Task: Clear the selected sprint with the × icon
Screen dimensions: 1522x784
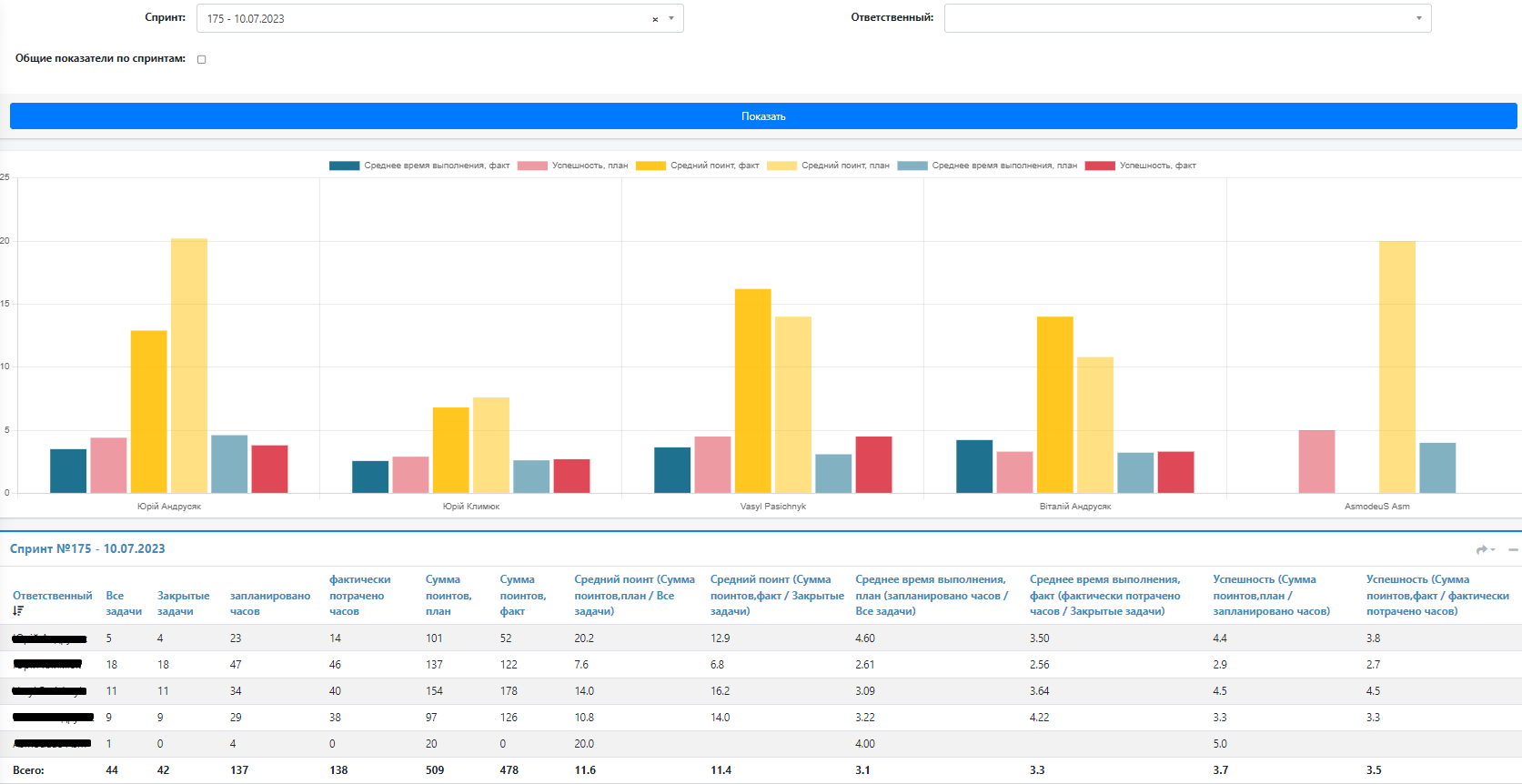Action: (655, 19)
